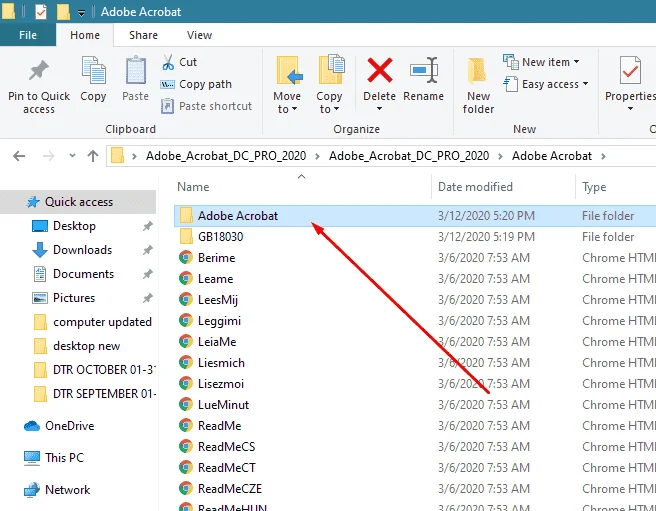
Task: Click the Up one level arrow
Action: click(x=93, y=156)
